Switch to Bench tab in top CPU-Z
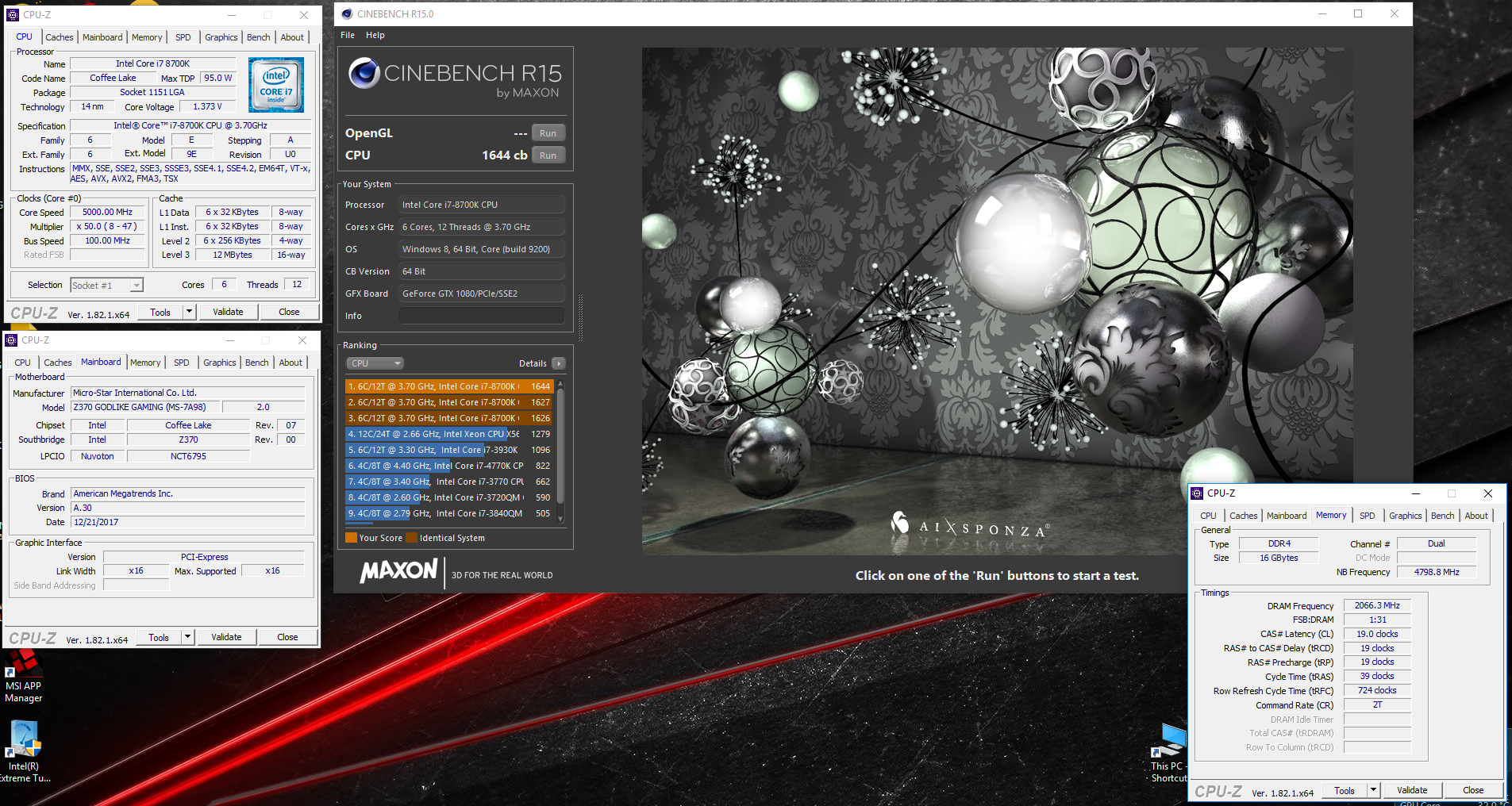Viewport: 1512px width, 806px height. pyautogui.click(x=259, y=37)
